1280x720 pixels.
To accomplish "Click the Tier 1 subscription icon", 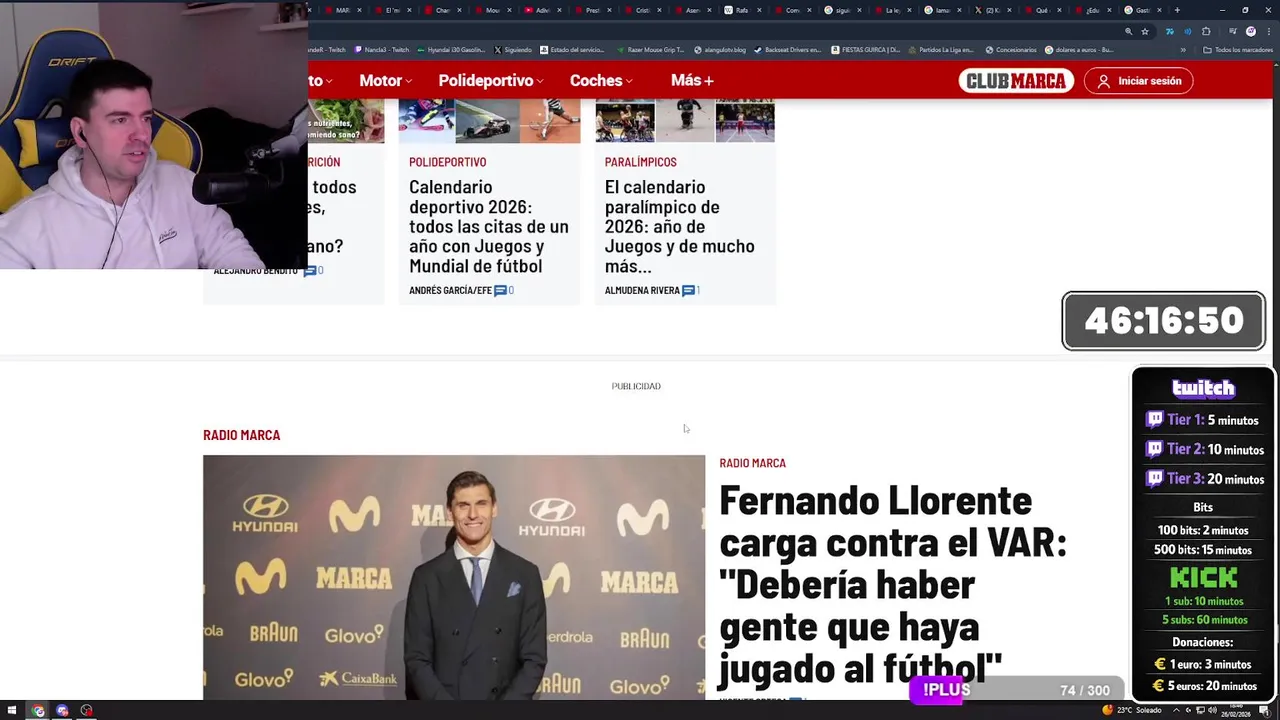I will [1154, 420].
